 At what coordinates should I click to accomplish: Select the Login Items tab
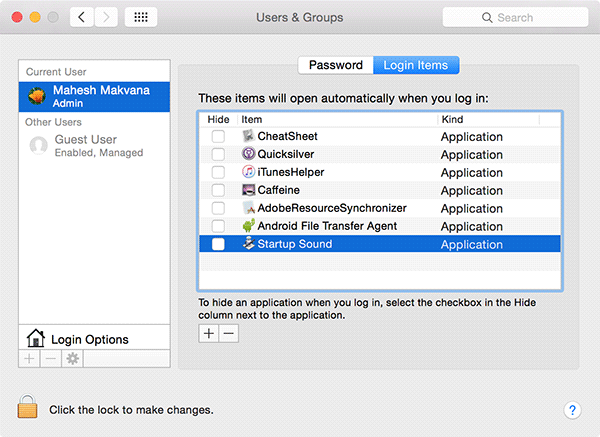coord(416,65)
